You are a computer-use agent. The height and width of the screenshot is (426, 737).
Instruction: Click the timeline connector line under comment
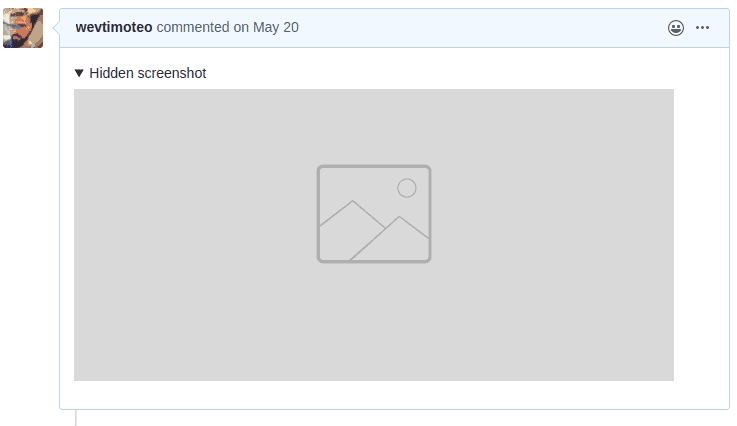point(76,418)
